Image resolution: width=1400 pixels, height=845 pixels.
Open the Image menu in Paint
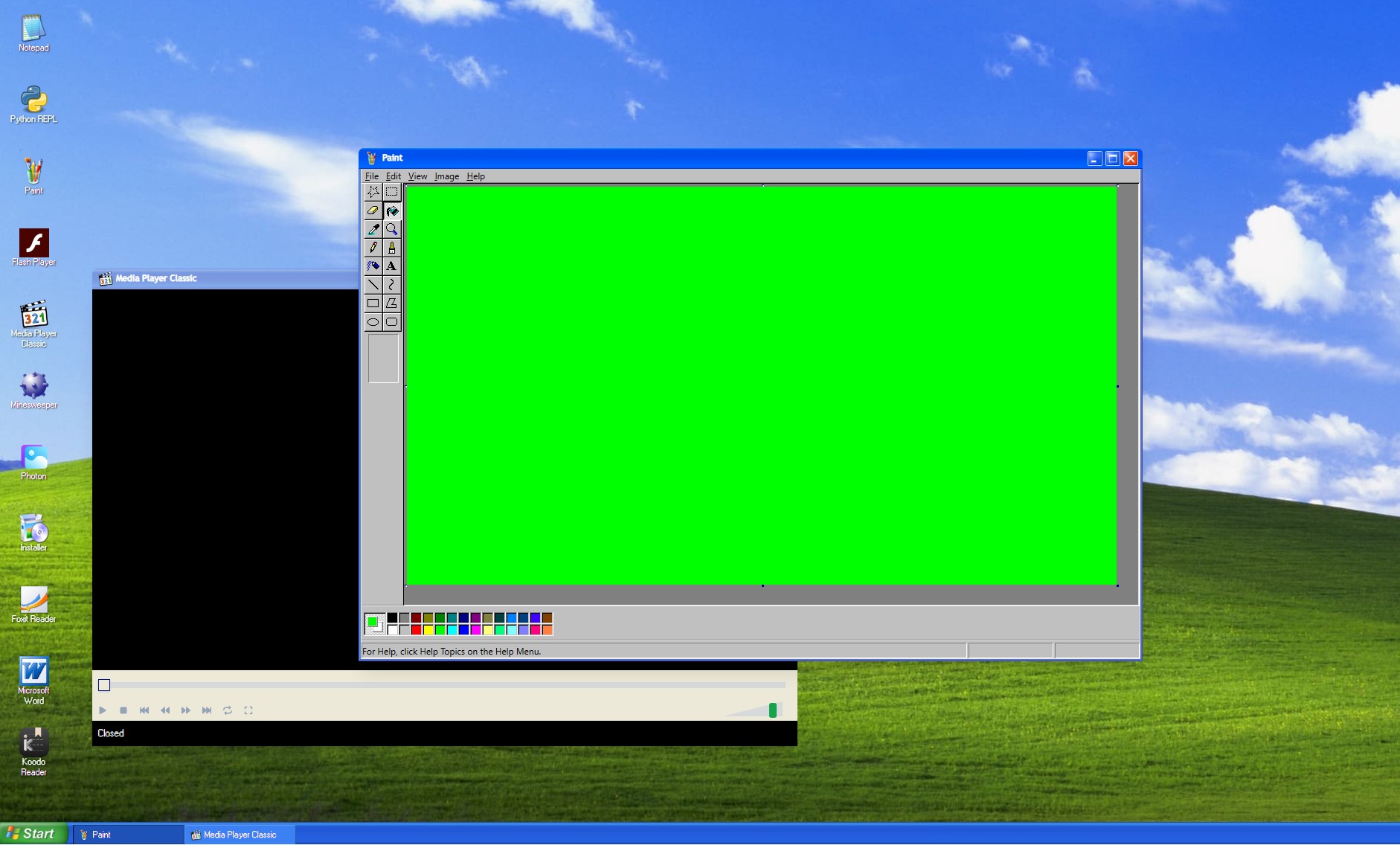pyautogui.click(x=445, y=176)
